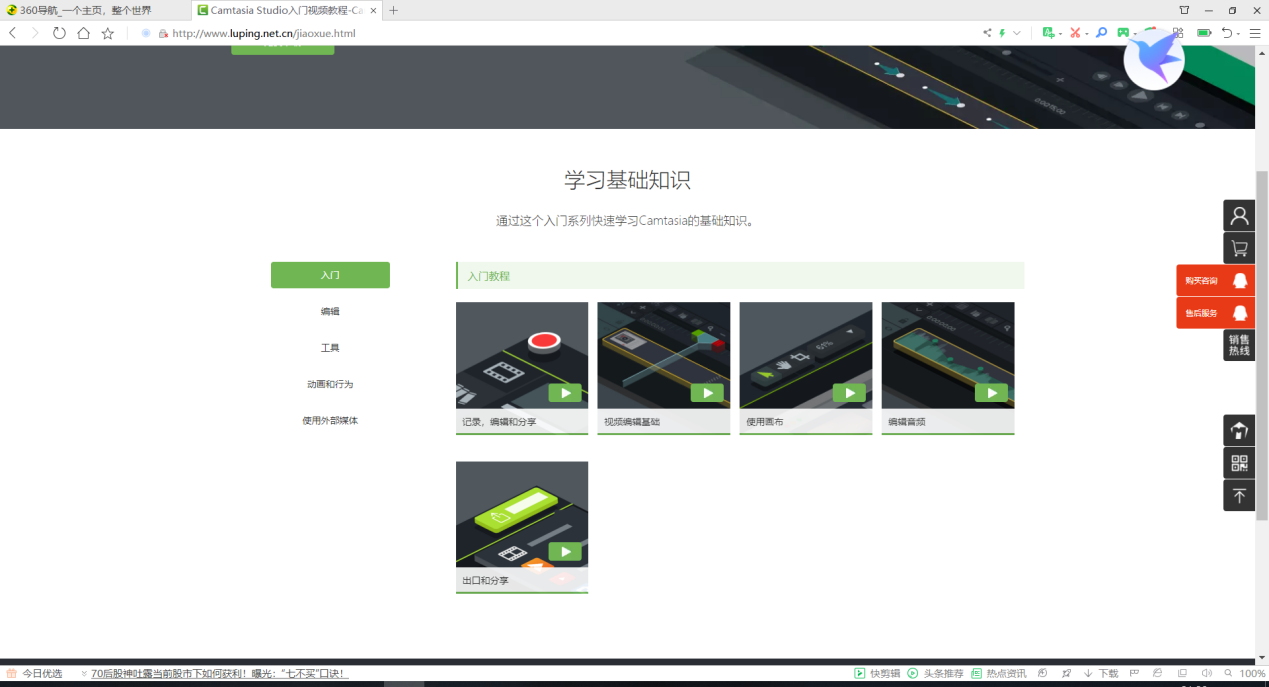Open the shopping cart sidebar icon
This screenshot has height=687, width=1269.
coord(1239,249)
